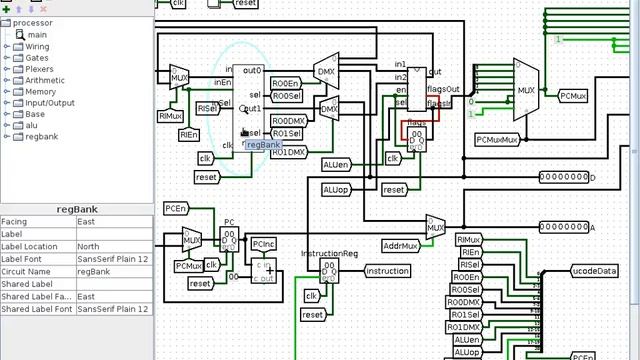Click the empty Shared Label value field
This screenshot has width=640, height=360.
pyautogui.click(x=114, y=284)
